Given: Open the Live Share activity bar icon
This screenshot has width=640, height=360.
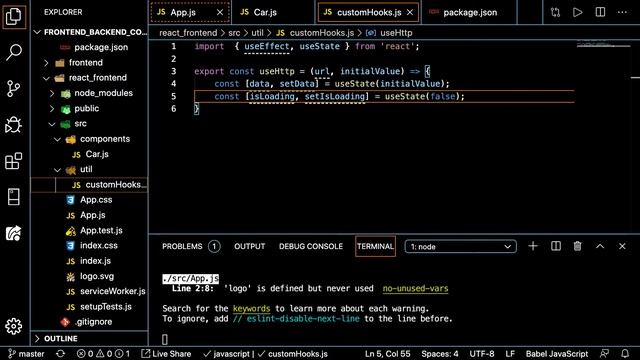Looking at the screenshot, I should tap(13, 233).
